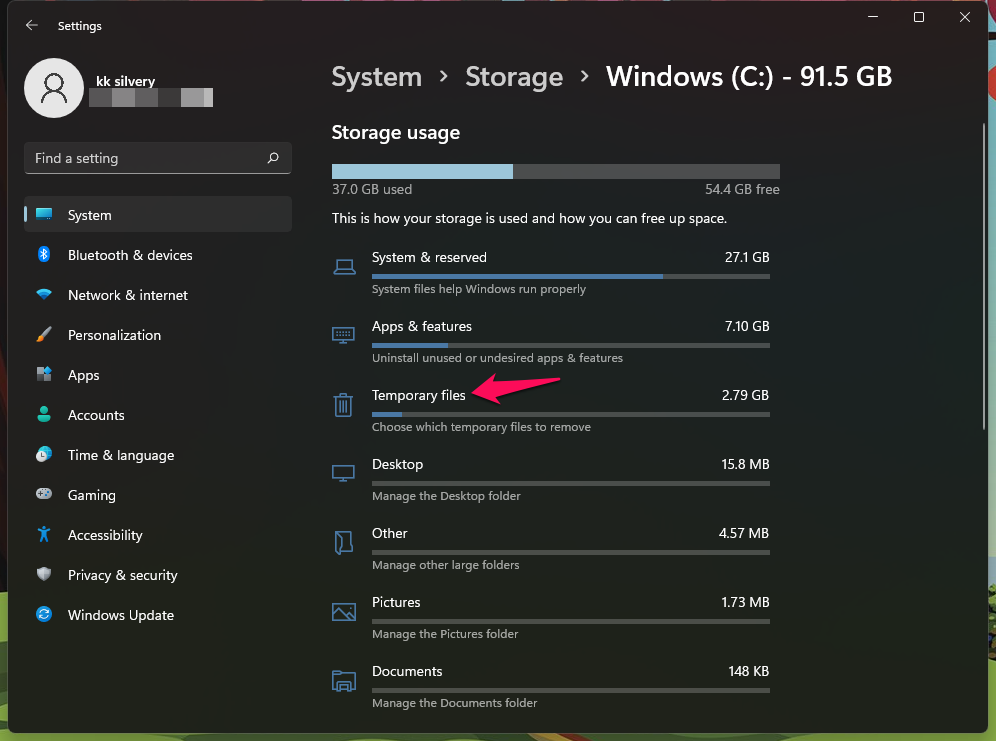Click the System & reserved usage bar
This screenshot has width=996, height=741.
tap(571, 276)
